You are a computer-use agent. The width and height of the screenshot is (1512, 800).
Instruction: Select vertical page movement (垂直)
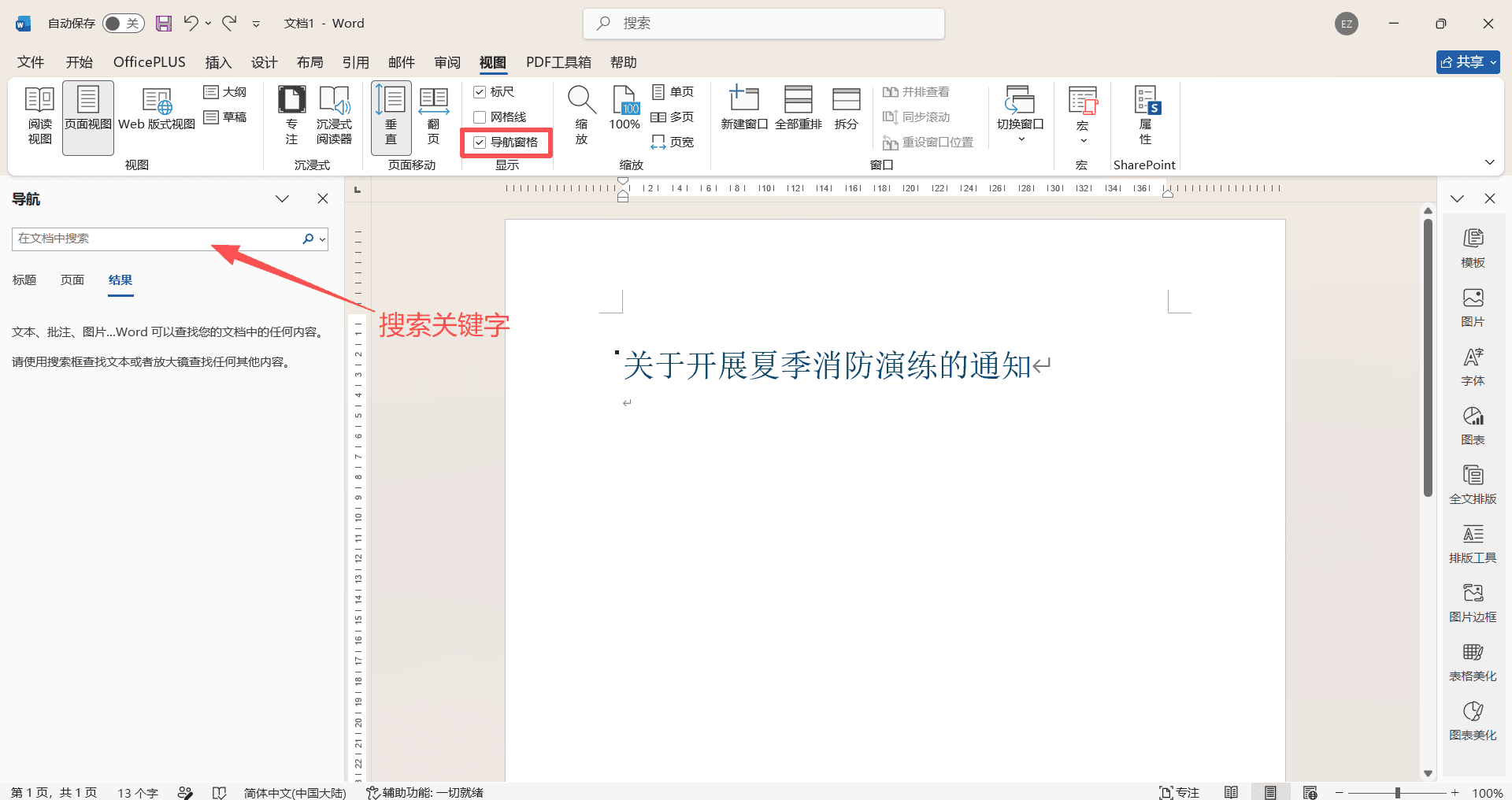391,117
